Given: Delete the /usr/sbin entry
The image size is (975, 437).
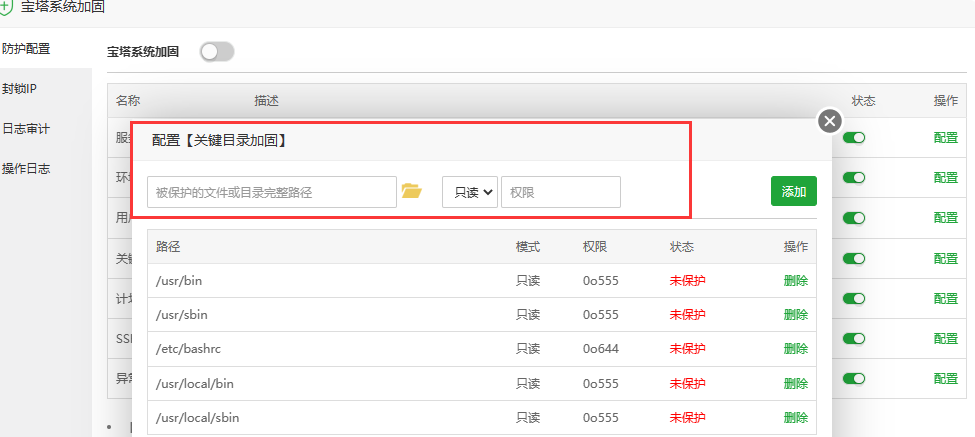Looking at the screenshot, I should click(x=796, y=315).
